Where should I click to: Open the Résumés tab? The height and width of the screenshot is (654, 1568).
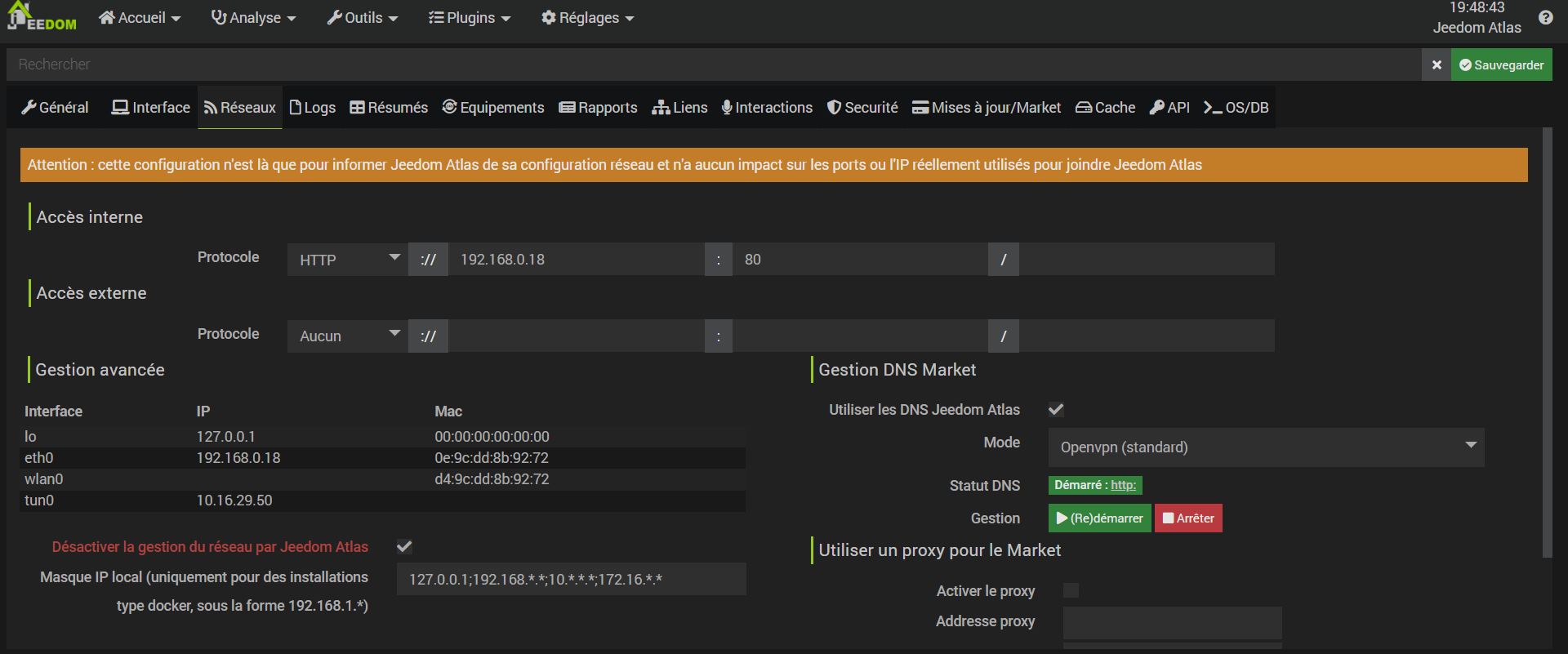point(389,107)
